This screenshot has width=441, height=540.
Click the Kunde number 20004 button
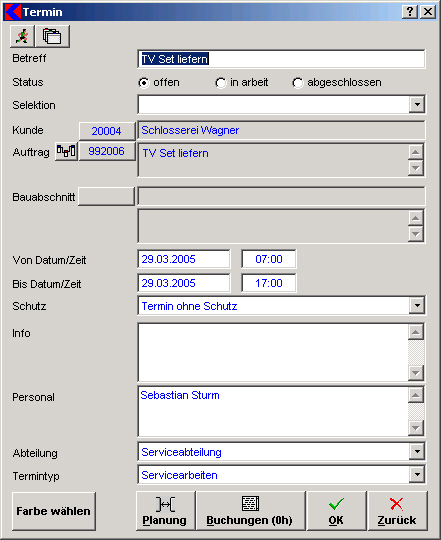(107, 131)
